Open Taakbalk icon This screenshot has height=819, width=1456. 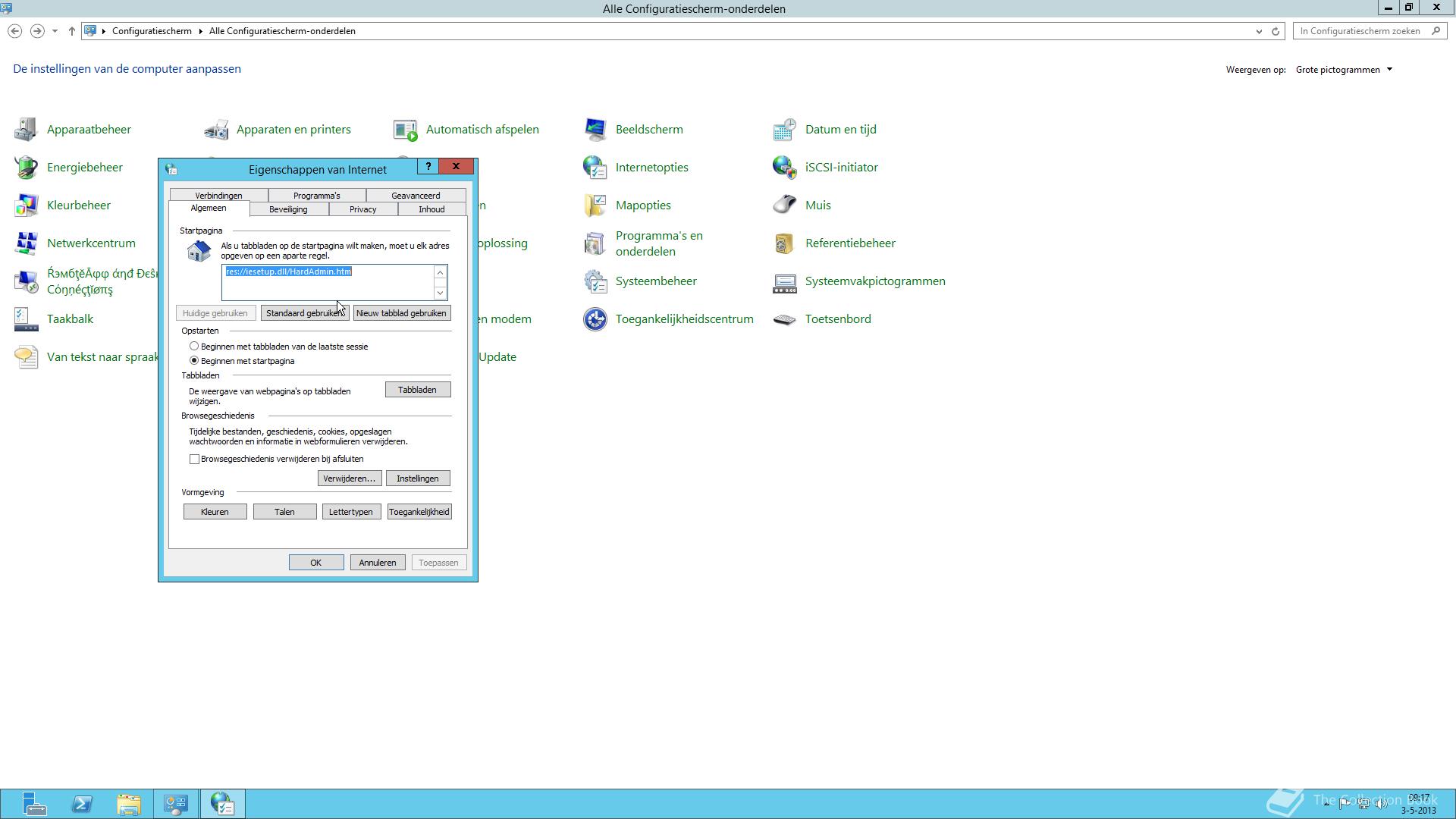point(26,319)
